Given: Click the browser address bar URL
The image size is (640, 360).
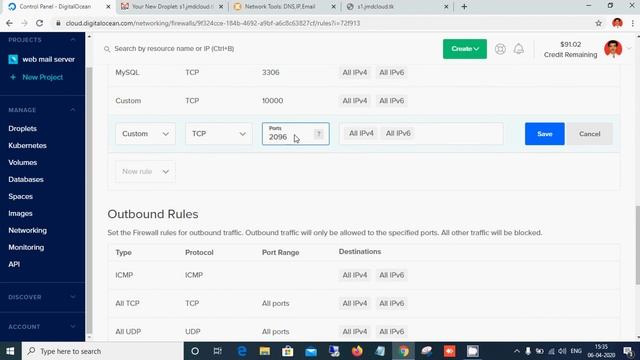Looking at the screenshot, I should point(213,23).
